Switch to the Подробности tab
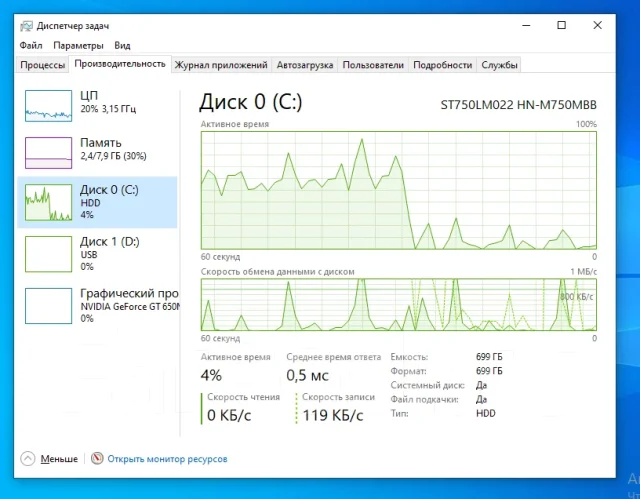This screenshot has height=499, width=640. (442, 65)
